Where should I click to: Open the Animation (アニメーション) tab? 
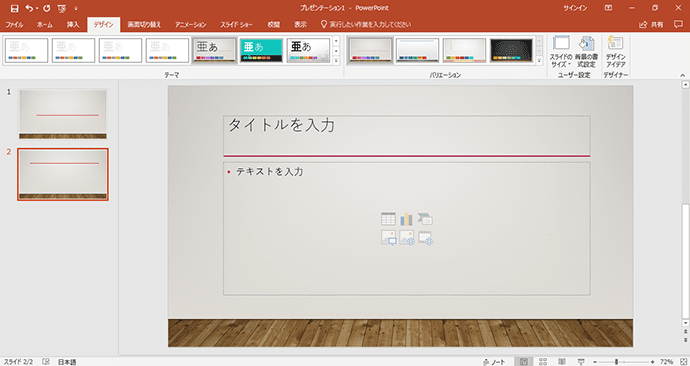click(190, 25)
